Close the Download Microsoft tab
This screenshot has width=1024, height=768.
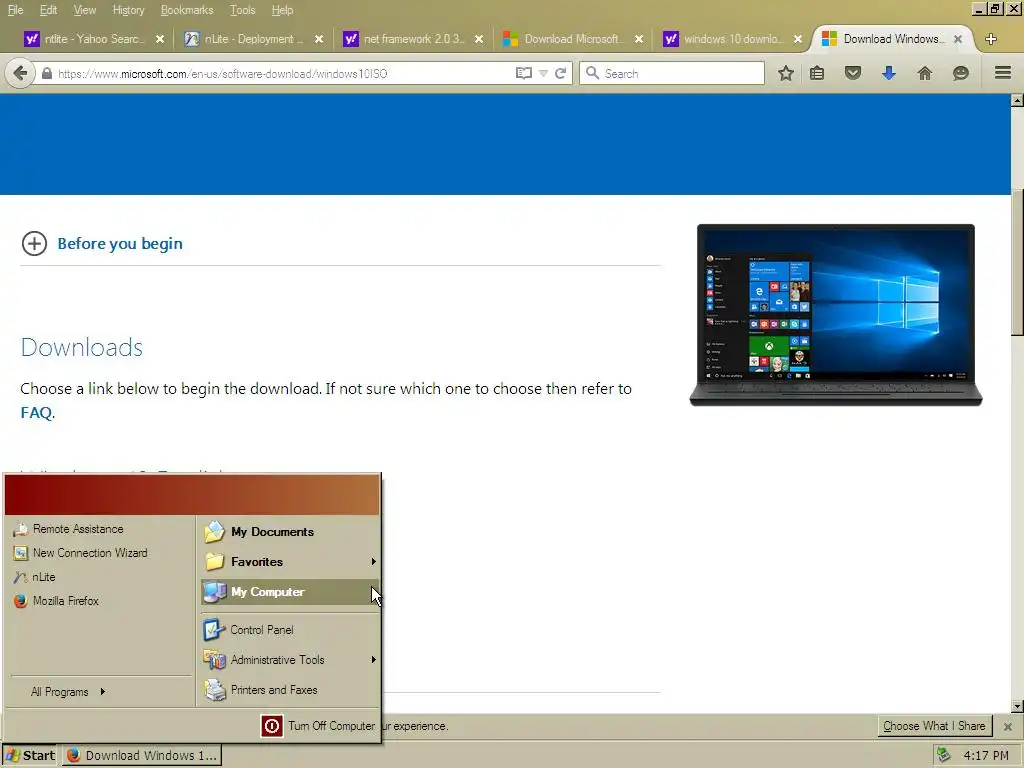tap(639, 39)
